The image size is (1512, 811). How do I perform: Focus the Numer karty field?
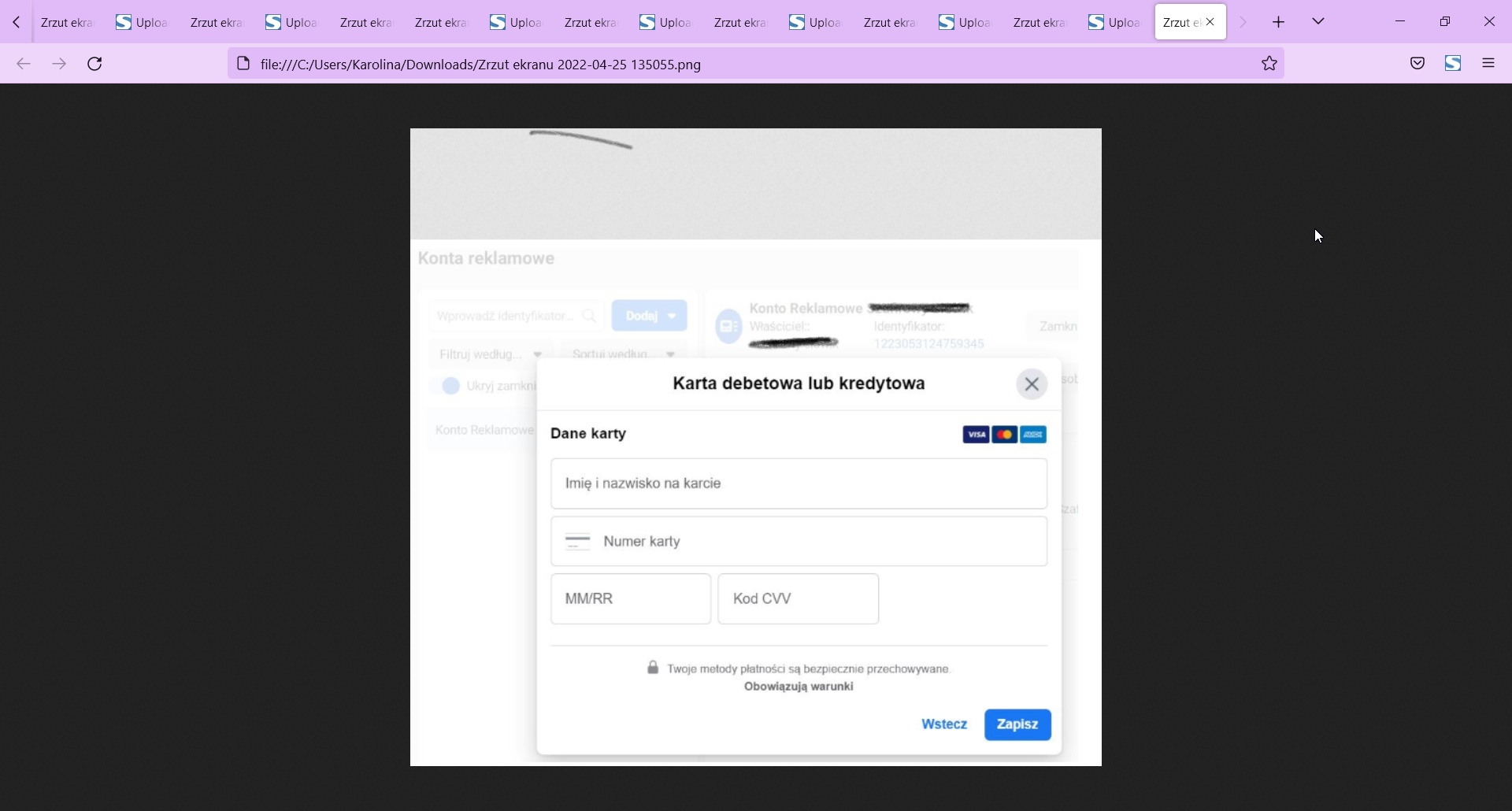pyautogui.click(x=799, y=542)
